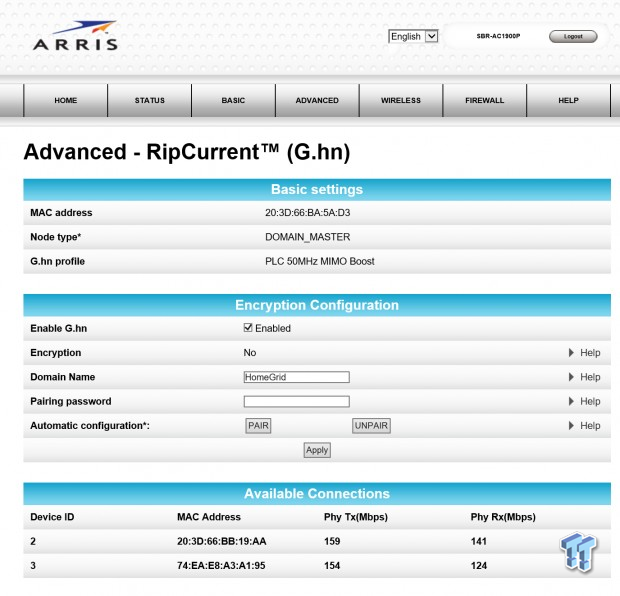Open the HELP menu tab

click(x=569, y=100)
